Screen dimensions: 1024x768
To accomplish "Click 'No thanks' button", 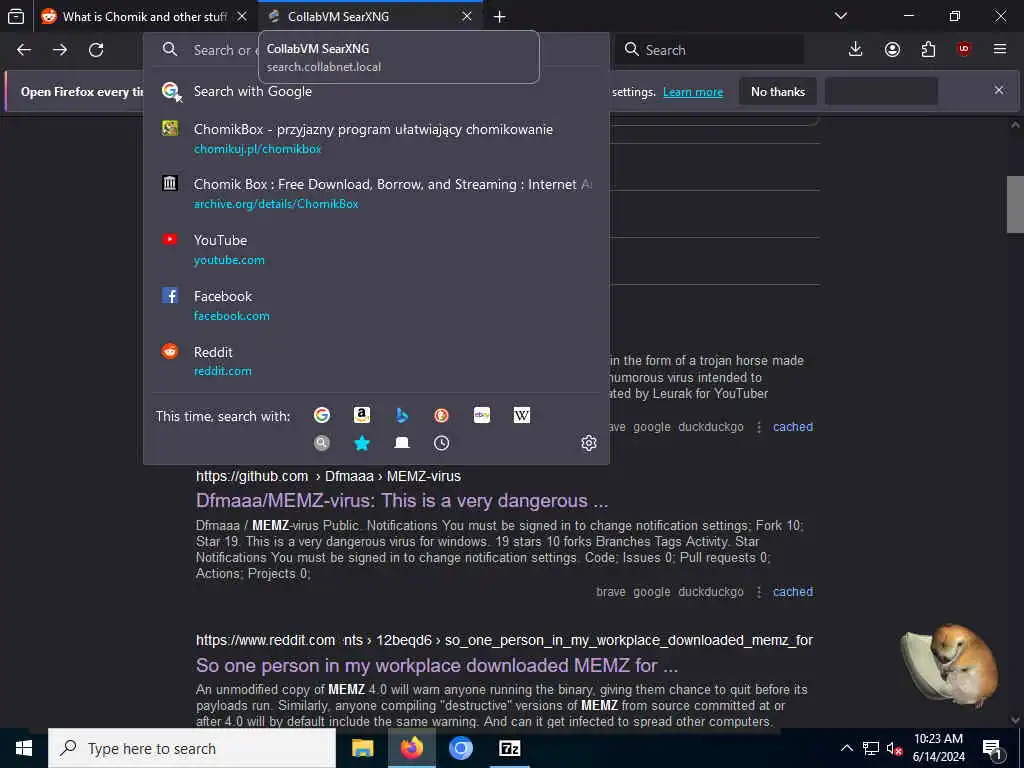I will point(778,92).
